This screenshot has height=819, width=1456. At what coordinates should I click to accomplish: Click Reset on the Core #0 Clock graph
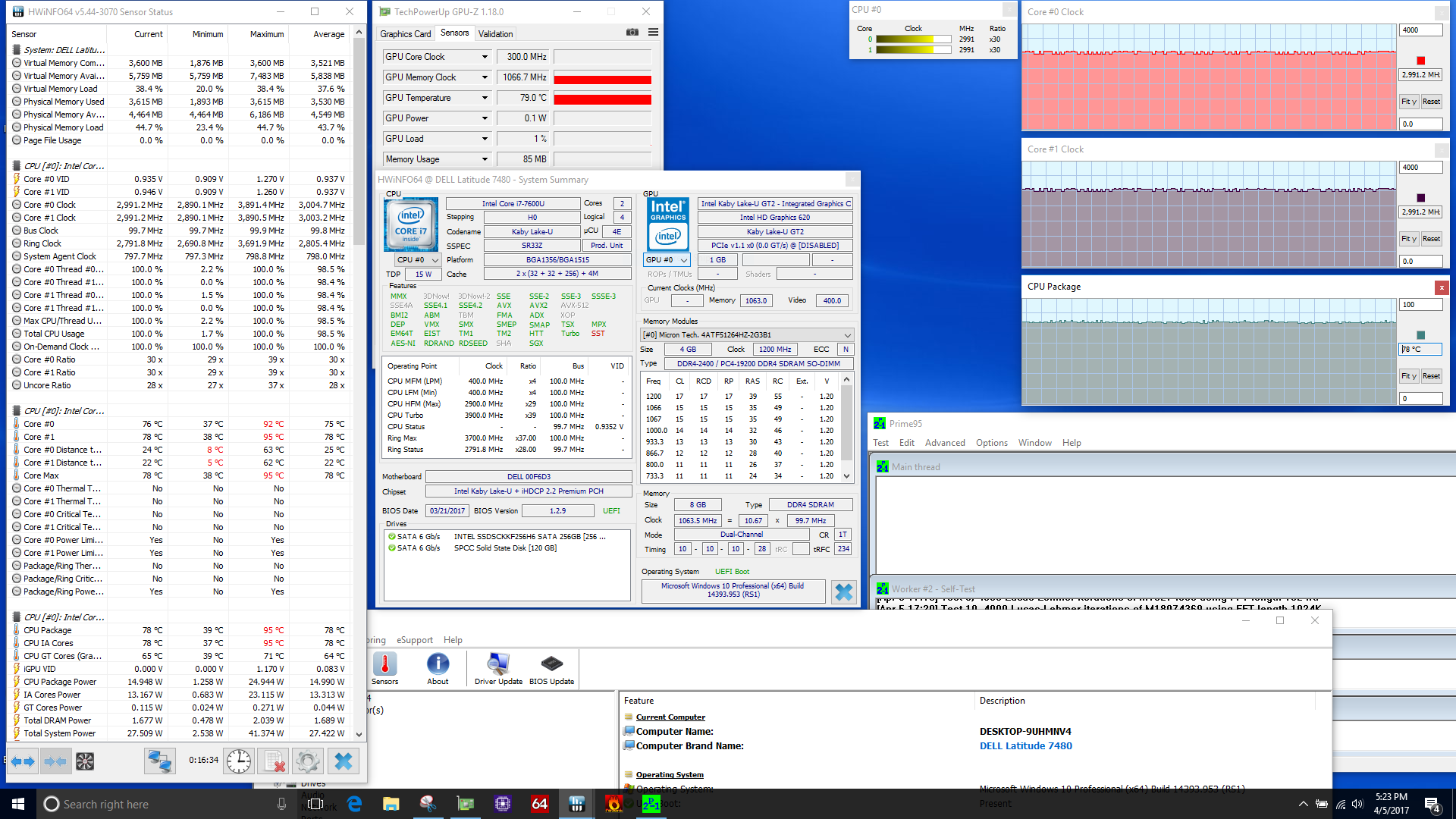tap(1431, 102)
